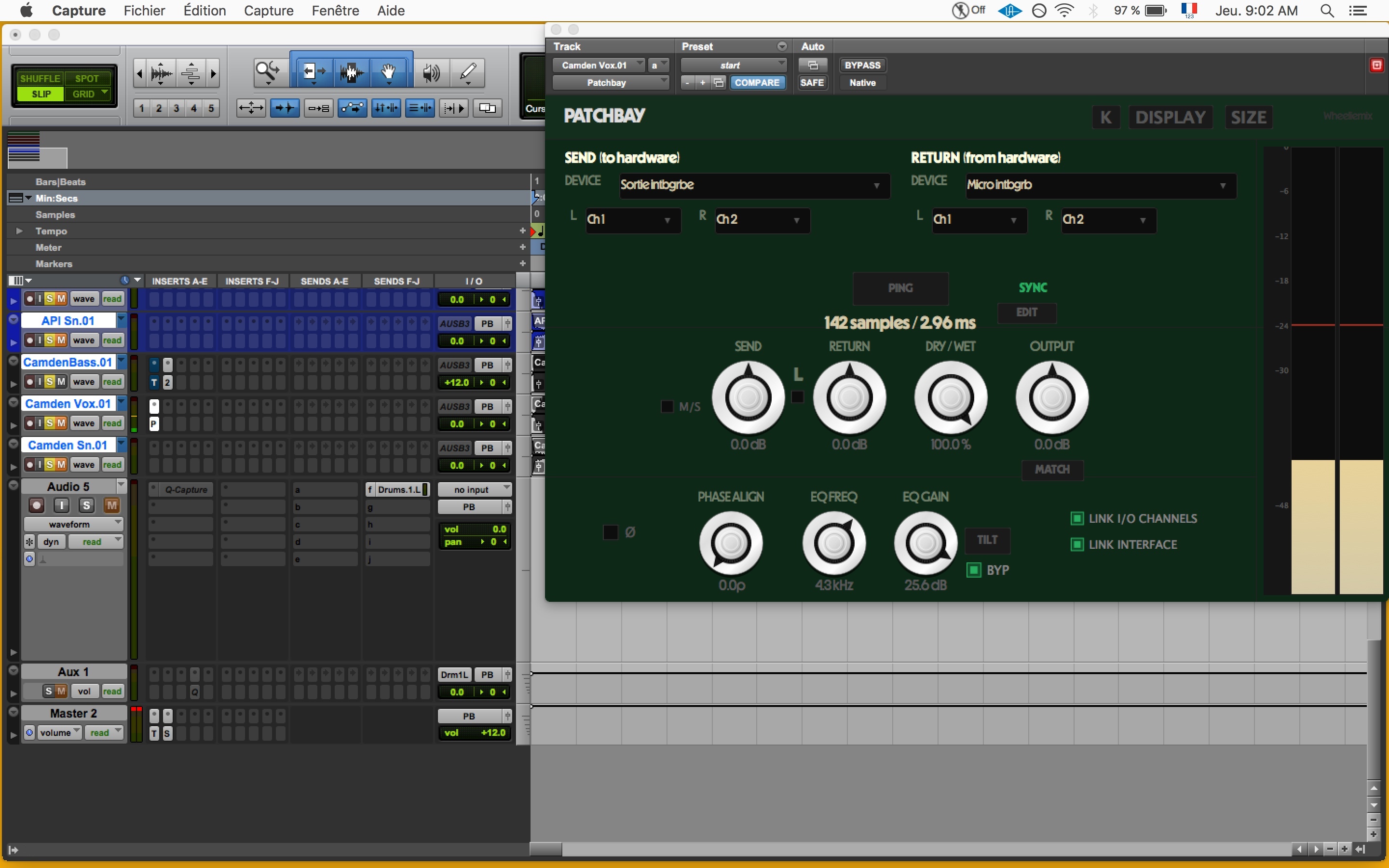Image resolution: width=1389 pixels, height=868 pixels.
Task: Enable the M/S checkbox
Action: pyautogui.click(x=667, y=407)
